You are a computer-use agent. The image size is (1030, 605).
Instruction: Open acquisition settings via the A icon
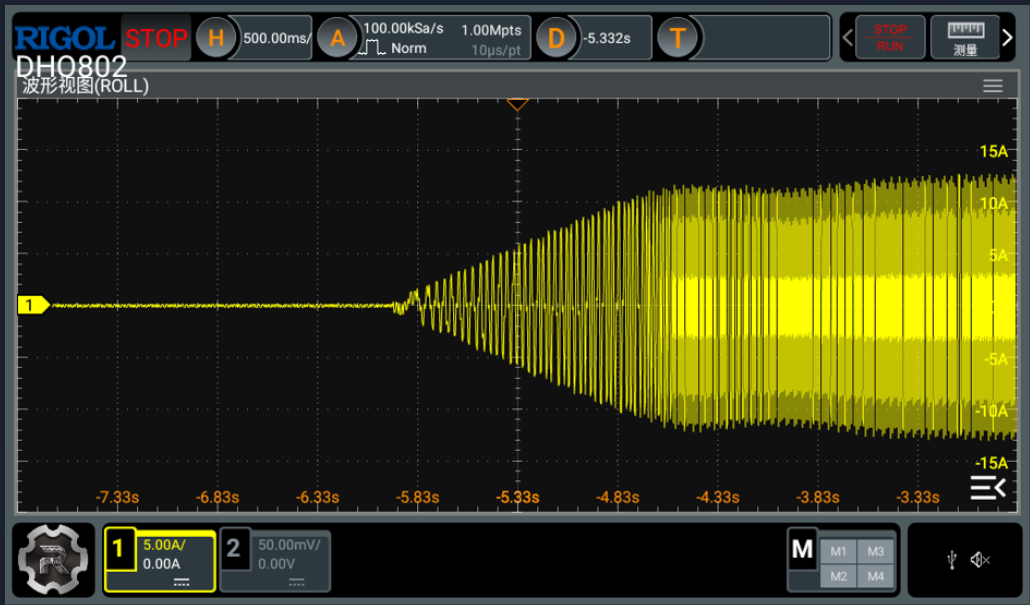coord(337,38)
